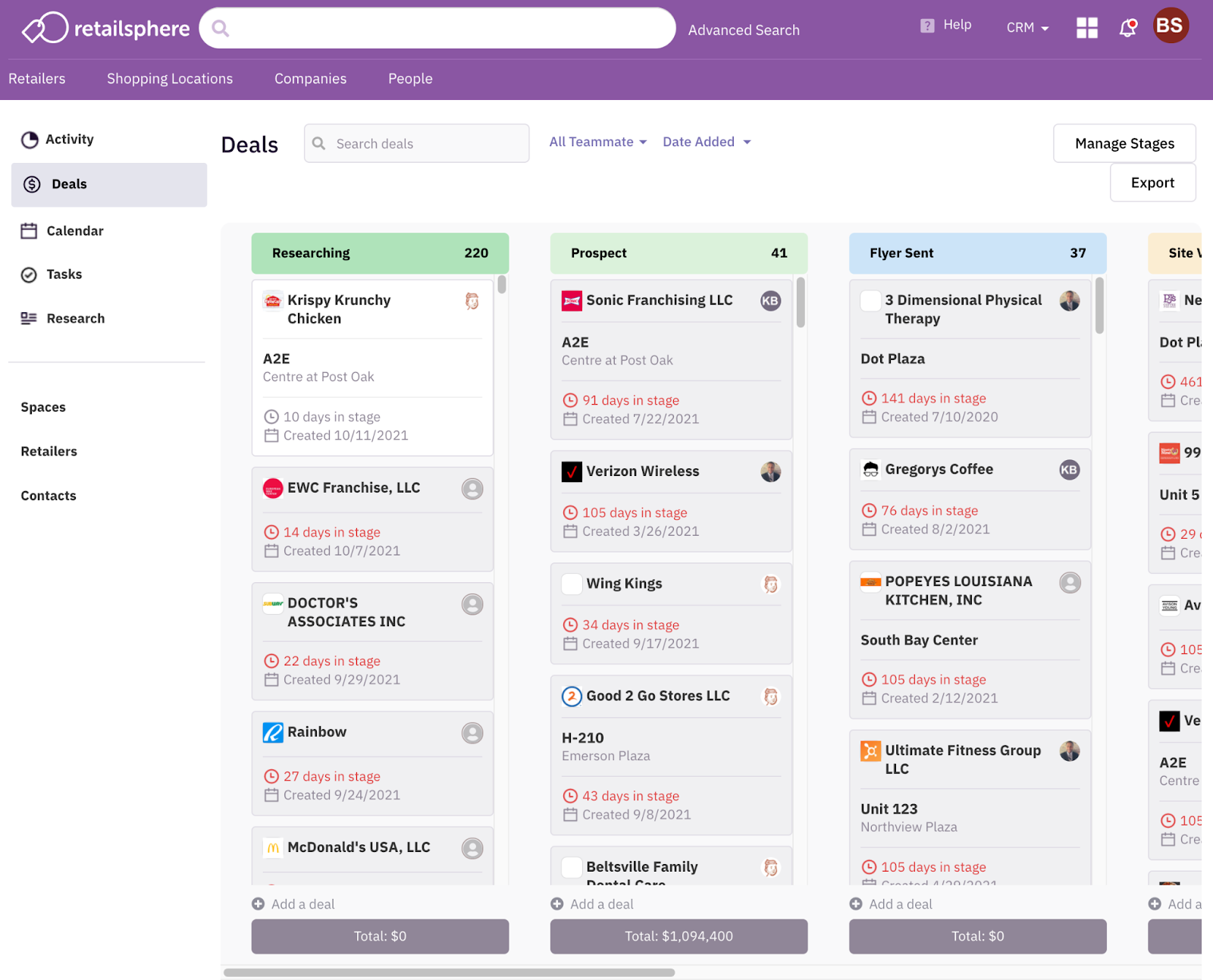Click the retailsphere logo
The width and height of the screenshot is (1213, 980).
point(105,28)
